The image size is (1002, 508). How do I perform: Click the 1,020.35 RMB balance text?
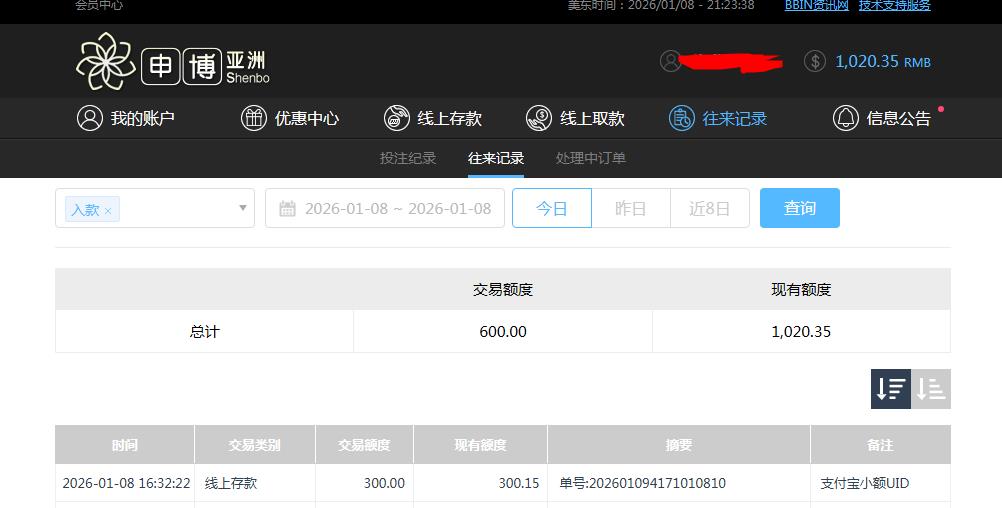point(883,61)
